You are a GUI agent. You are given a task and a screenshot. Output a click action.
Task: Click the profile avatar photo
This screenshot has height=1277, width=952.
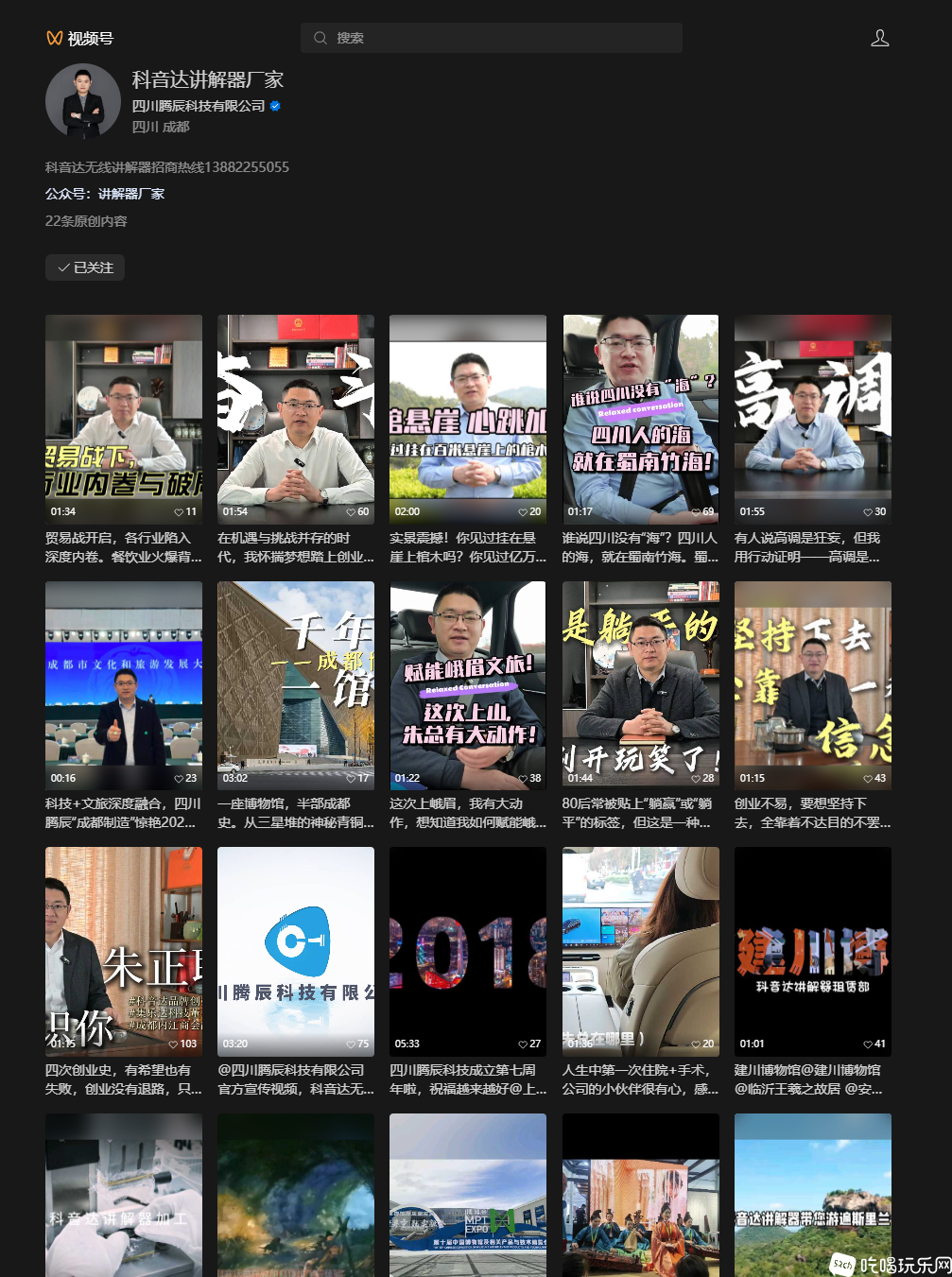(x=83, y=101)
